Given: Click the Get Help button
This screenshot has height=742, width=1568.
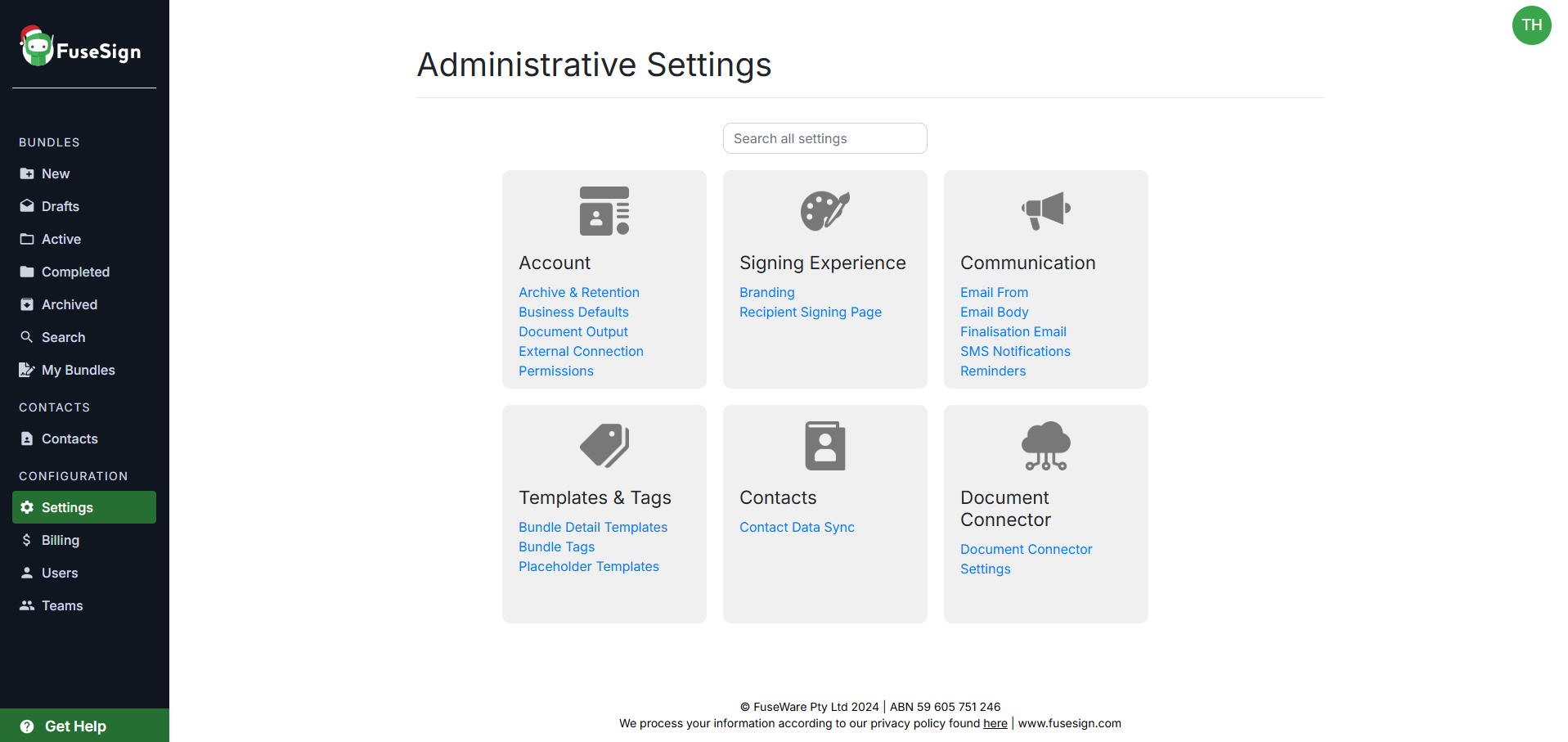Looking at the screenshot, I should (x=84, y=726).
